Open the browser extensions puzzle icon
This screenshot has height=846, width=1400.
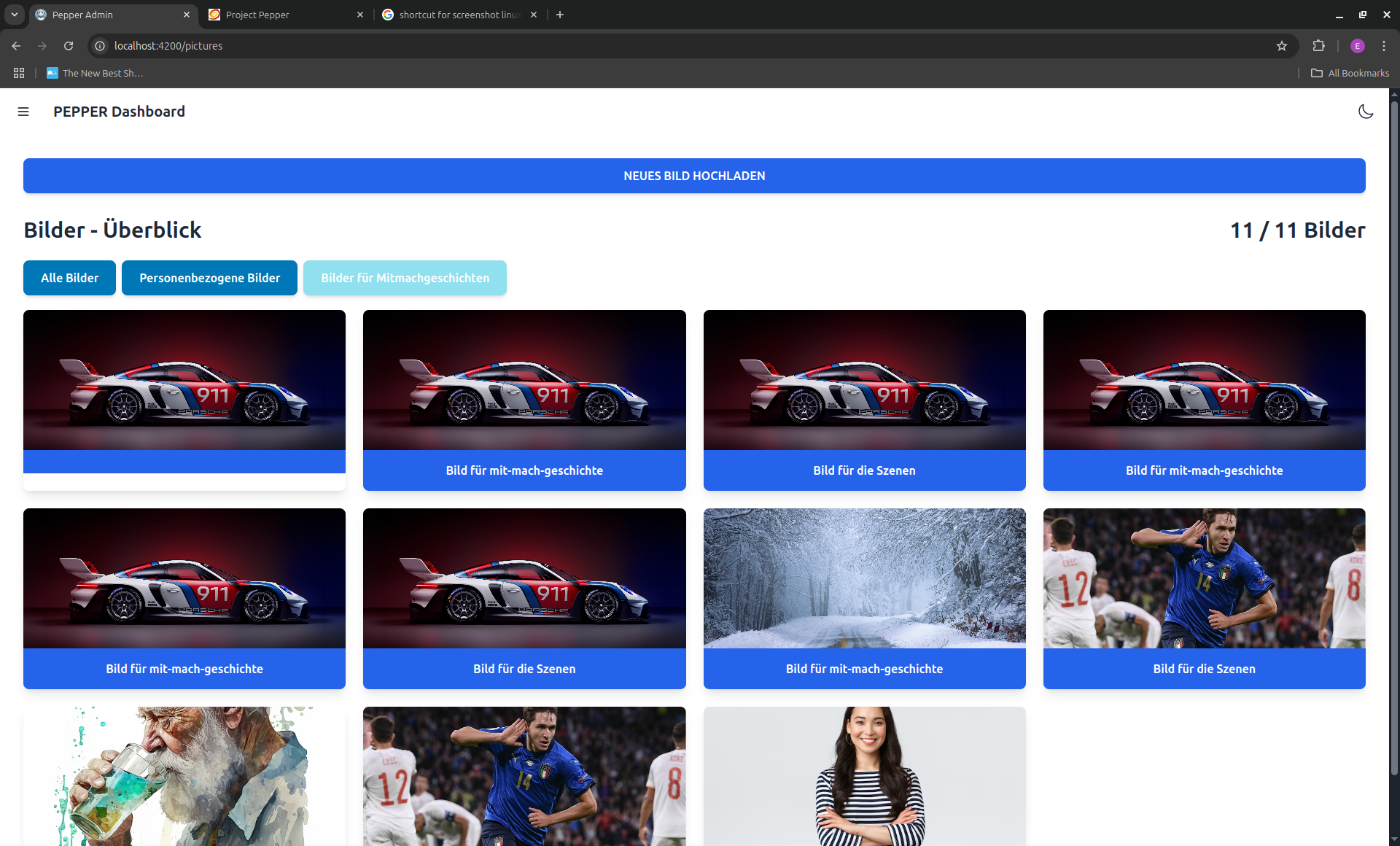[x=1318, y=46]
